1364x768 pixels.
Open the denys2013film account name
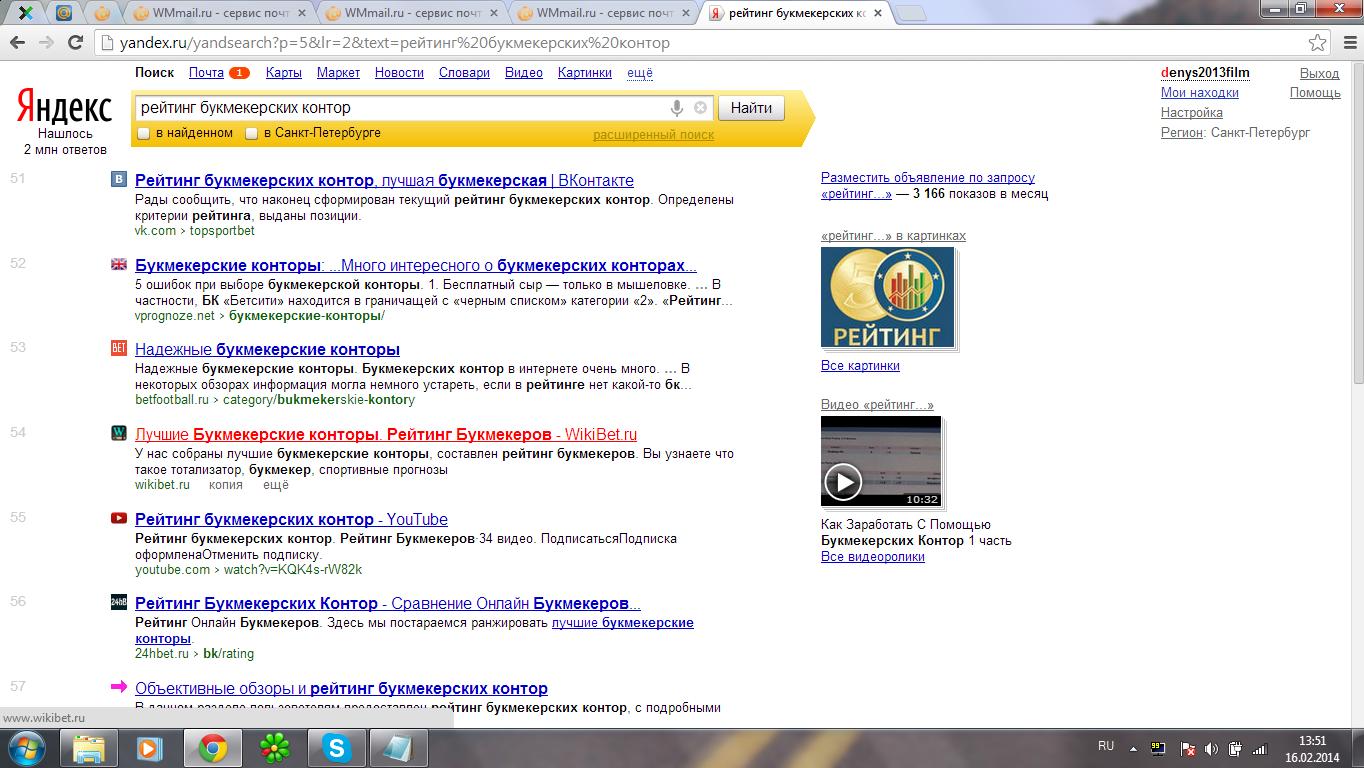1205,73
